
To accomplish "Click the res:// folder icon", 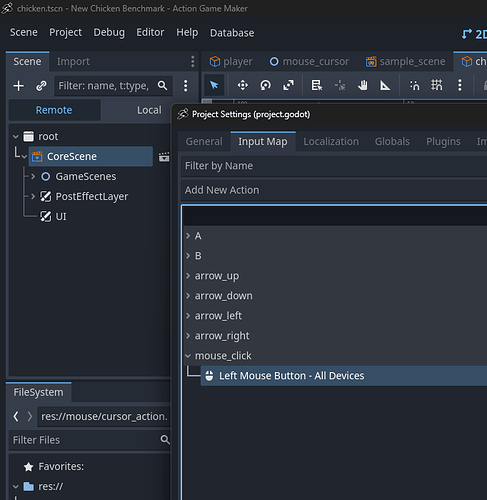I will coord(29,487).
